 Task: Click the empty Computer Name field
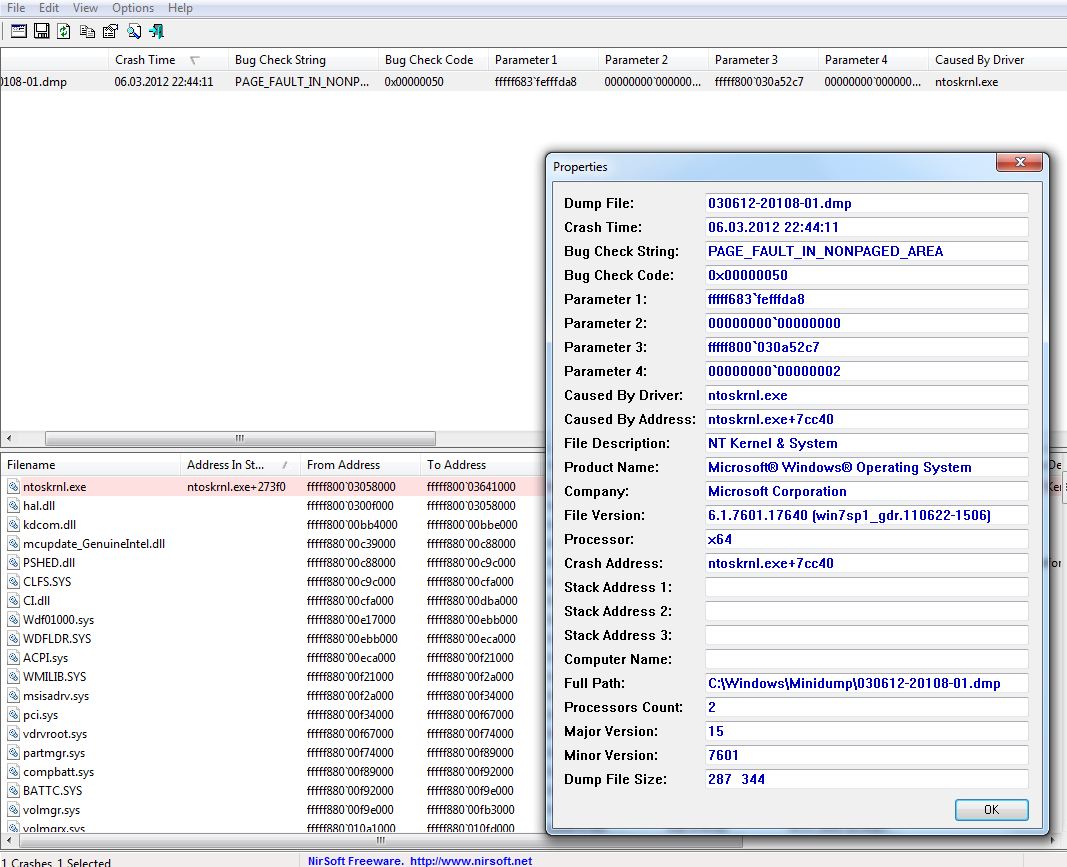click(x=867, y=659)
